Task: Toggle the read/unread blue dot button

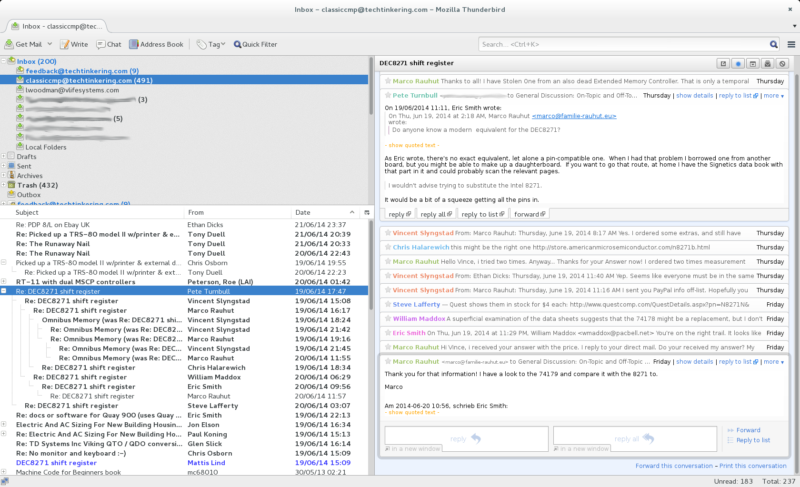Action: pos(738,63)
